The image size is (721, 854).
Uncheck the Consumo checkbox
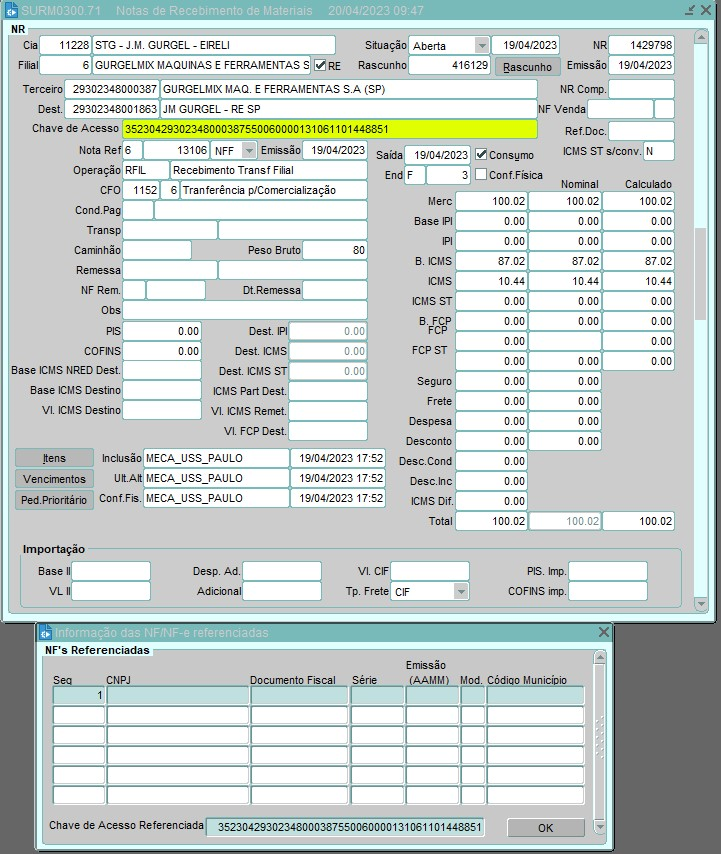coord(481,155)
